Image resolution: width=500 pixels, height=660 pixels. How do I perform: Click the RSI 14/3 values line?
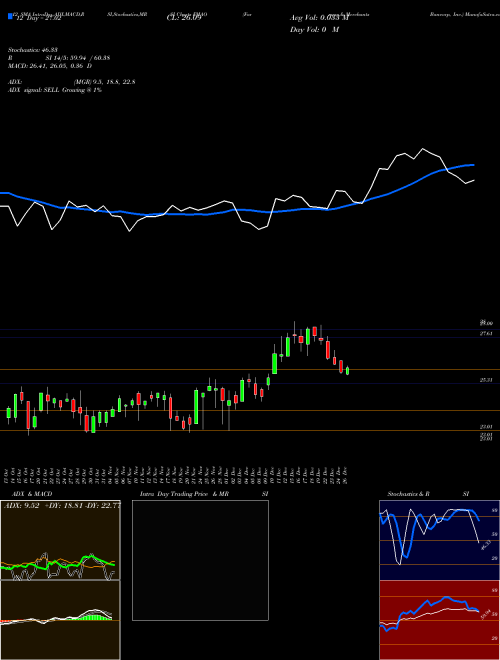(x=59, y=58)
